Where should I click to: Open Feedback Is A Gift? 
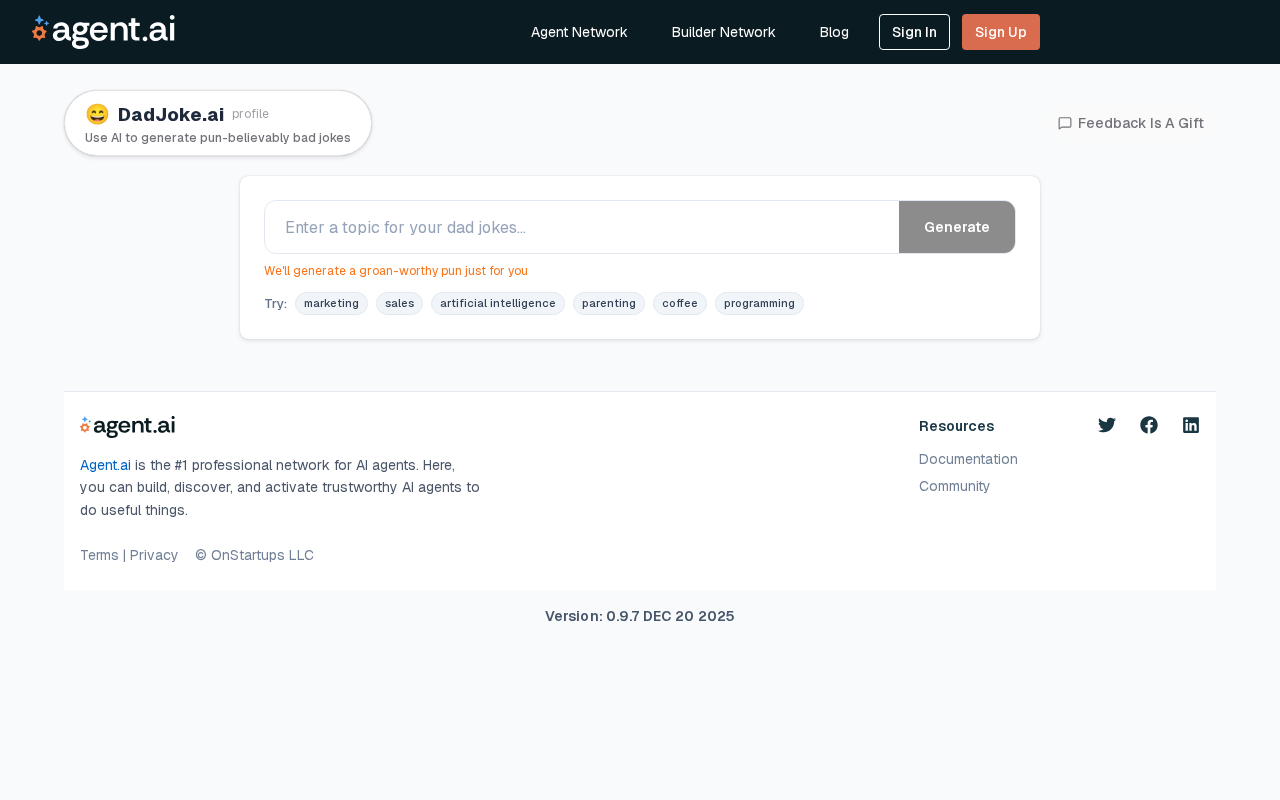click(x=1131, y=123)
